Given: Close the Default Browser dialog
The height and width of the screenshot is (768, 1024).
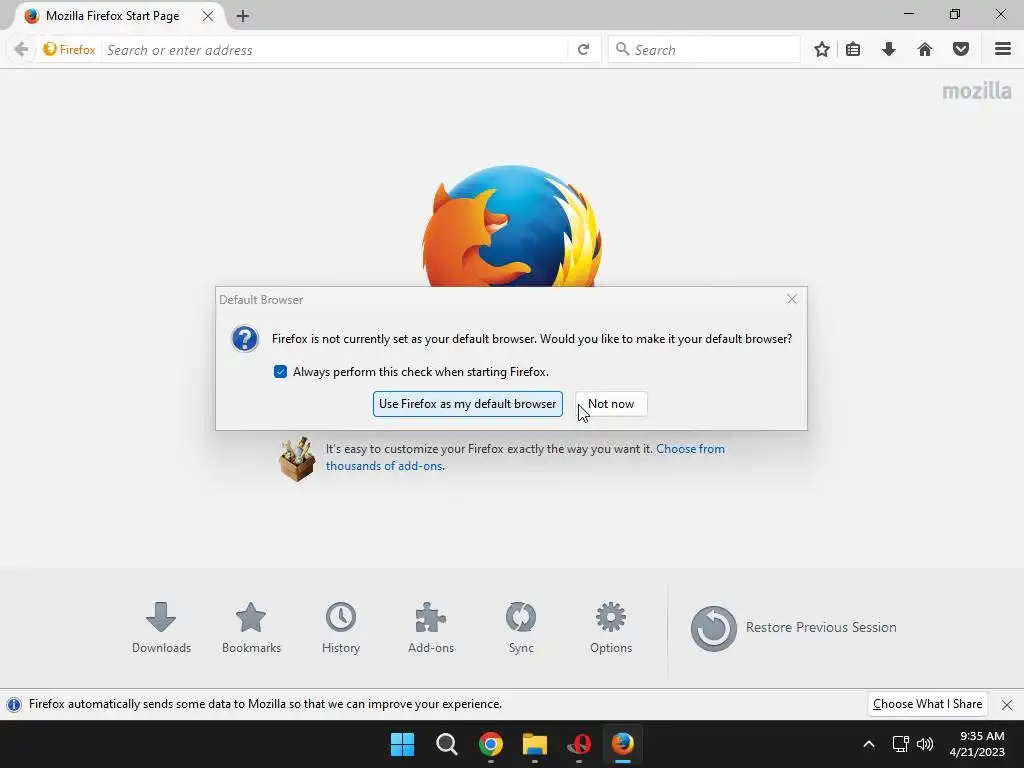Looking at the screenshot, I should pos(792,299).
